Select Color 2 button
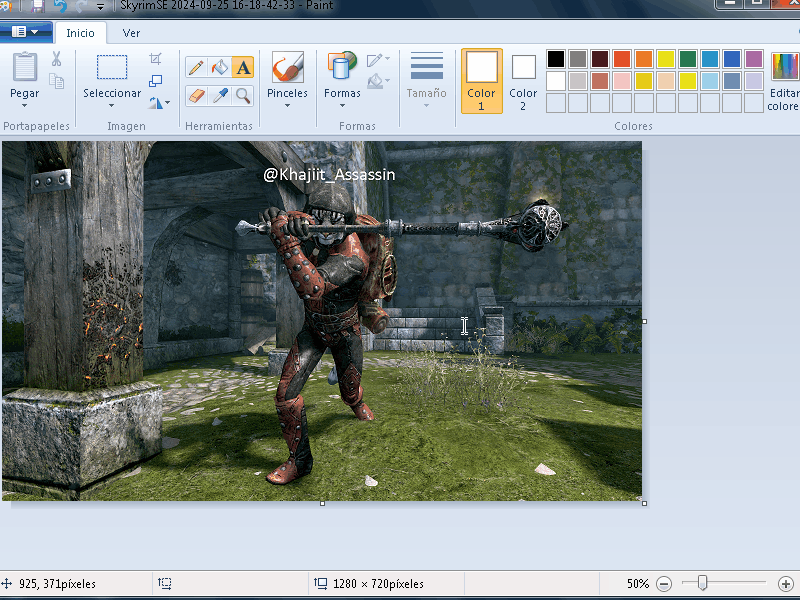 523,81
